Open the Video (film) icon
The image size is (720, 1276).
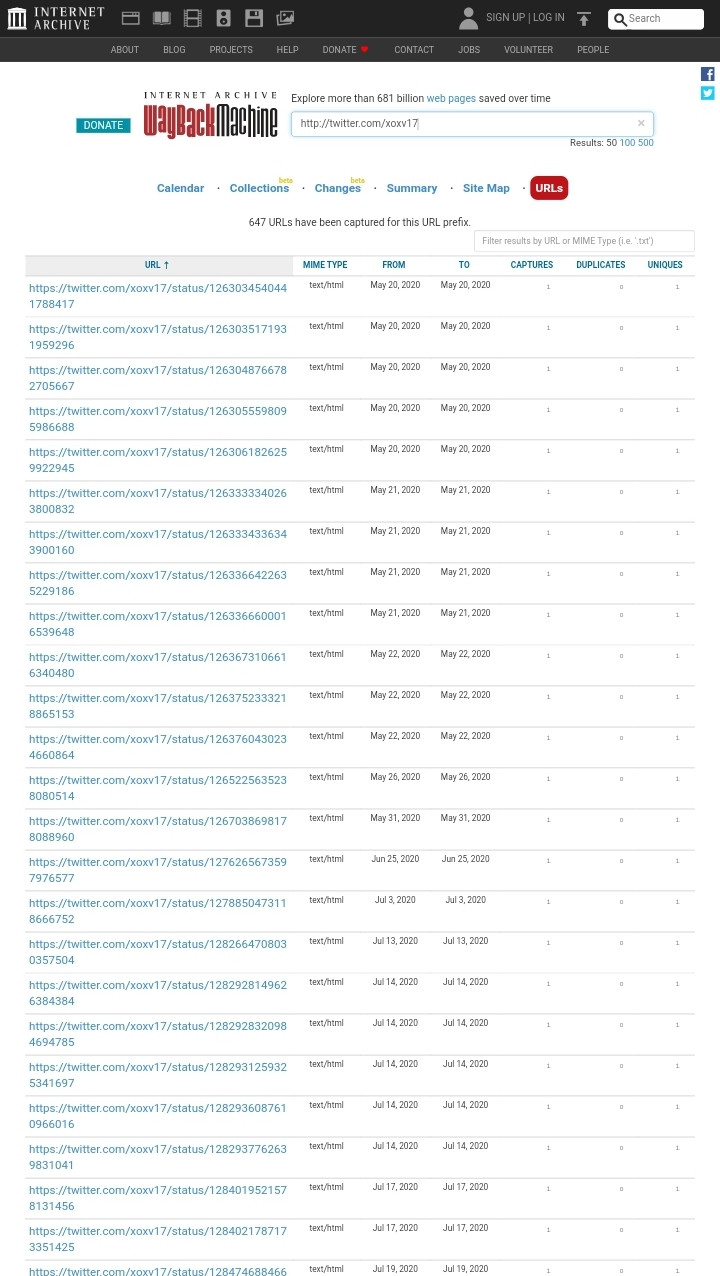pyautogui.click(x=192, y=18)
